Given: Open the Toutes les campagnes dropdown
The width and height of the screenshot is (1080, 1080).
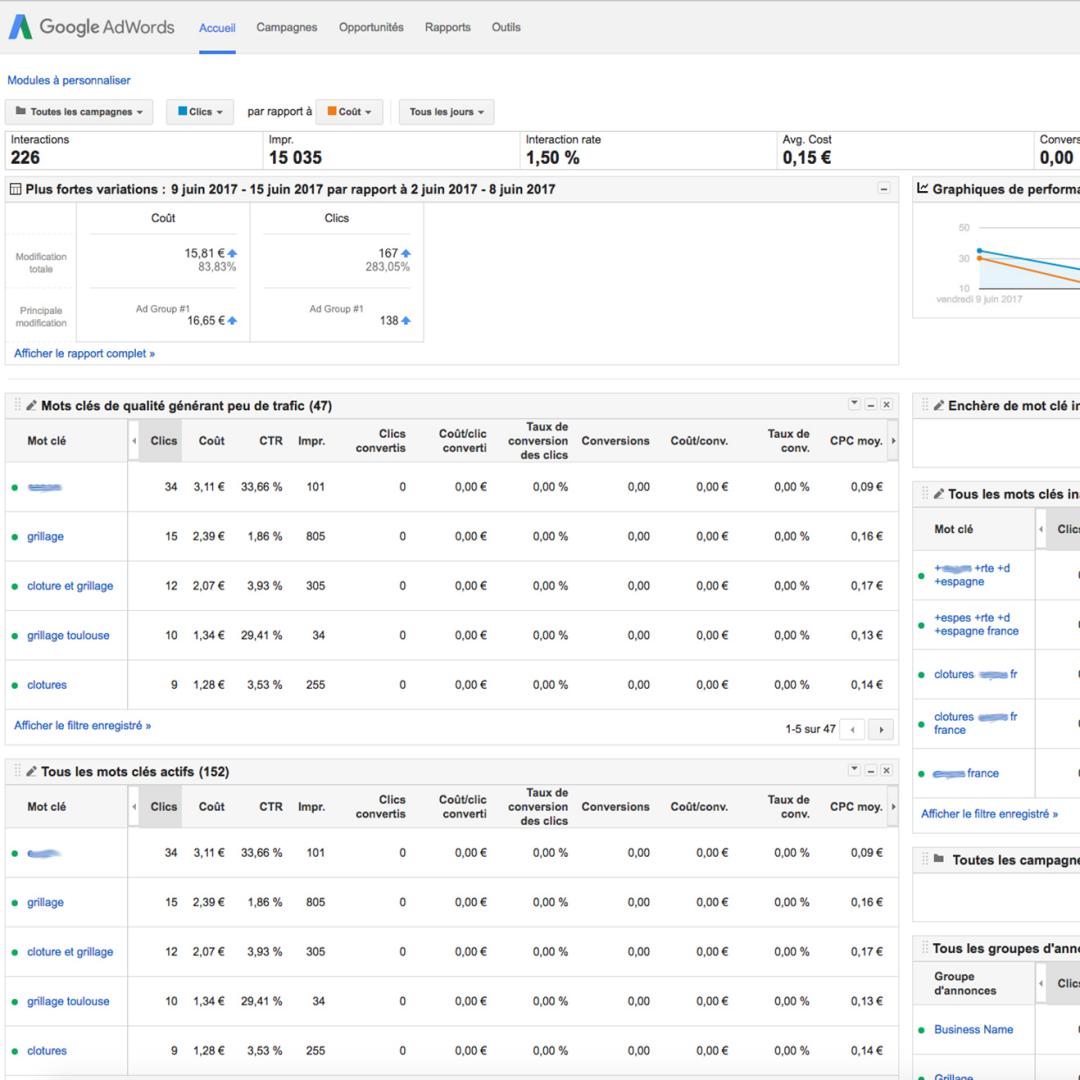Looking at the screenshot, I should click(79, 112).
